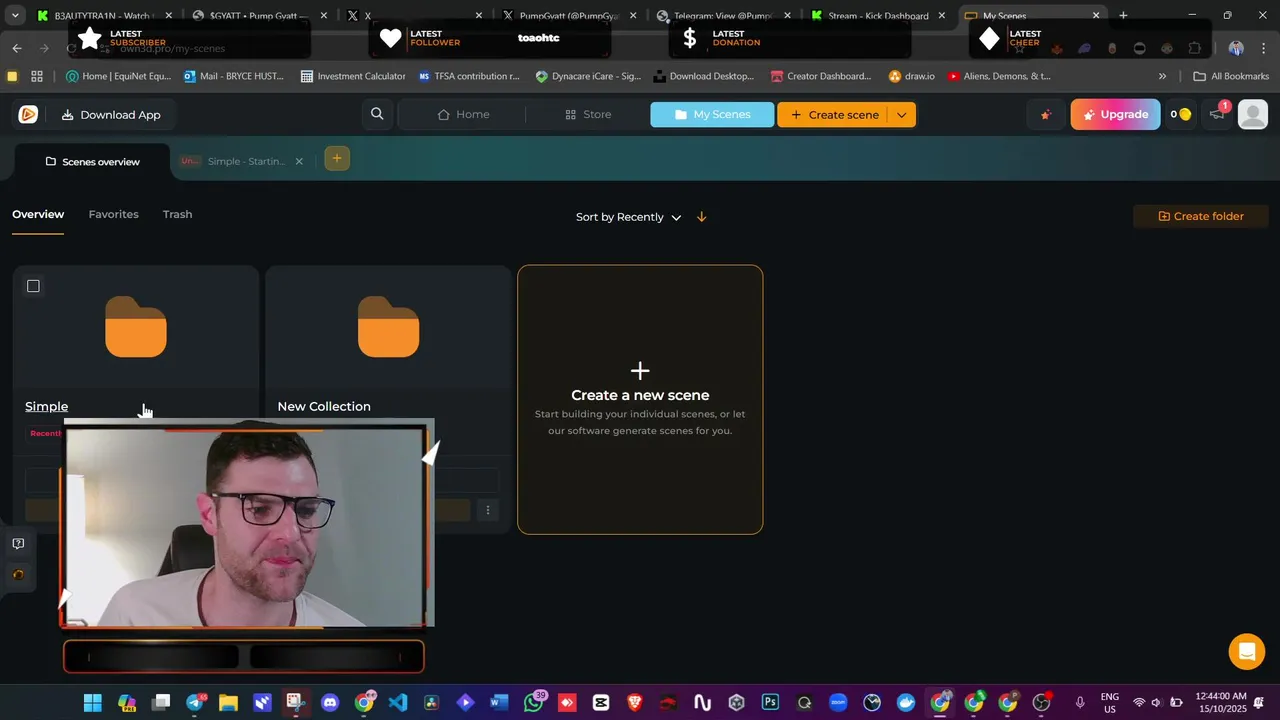Open a new browser tab
This screenshot has width=1280, height=720.
(x=1123, y=15)
